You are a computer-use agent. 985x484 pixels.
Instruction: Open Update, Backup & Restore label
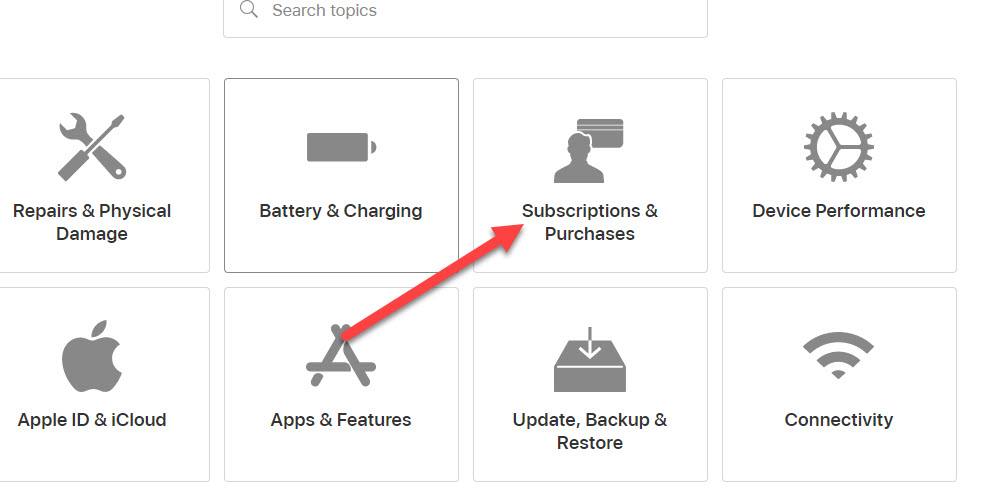point(590,431)
